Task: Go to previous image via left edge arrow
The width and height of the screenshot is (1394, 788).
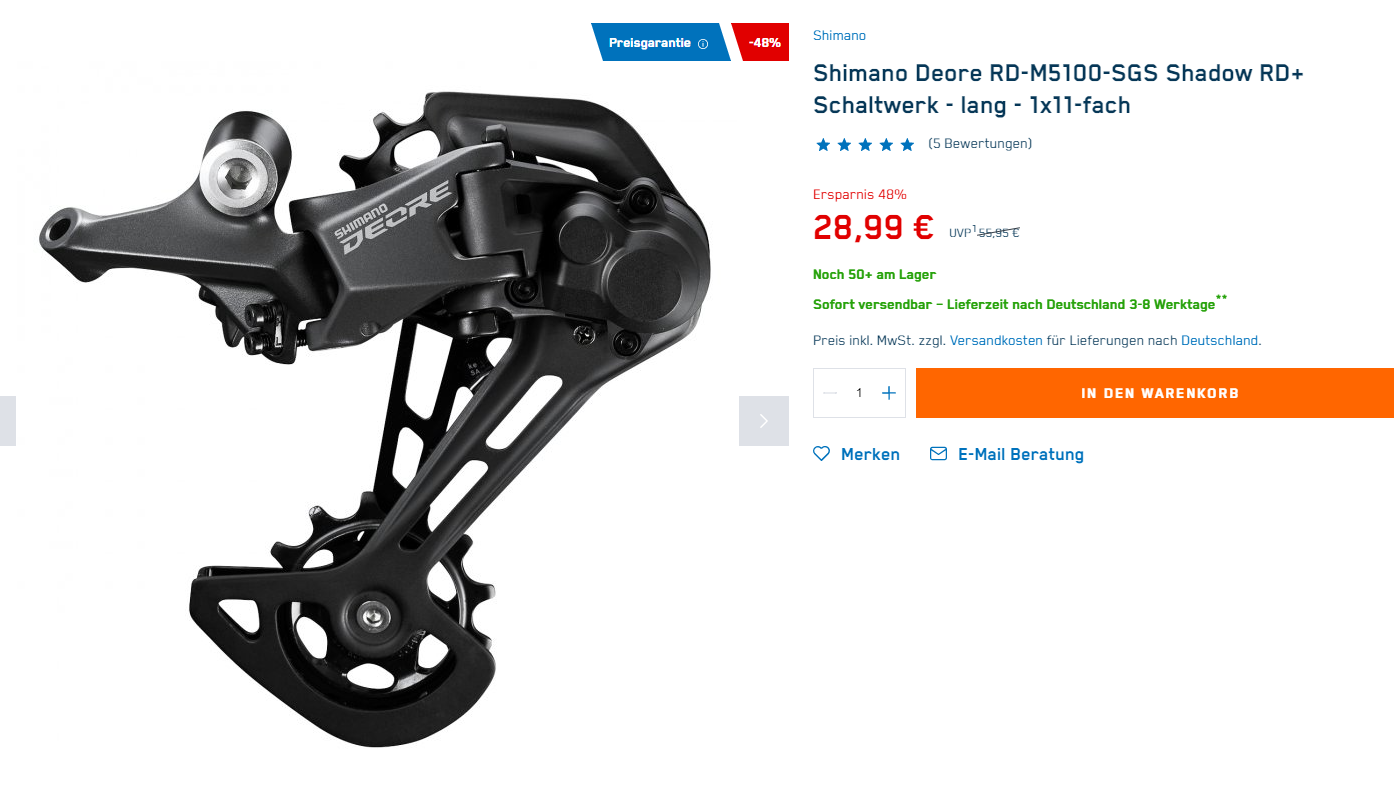Action: point(7,421)
